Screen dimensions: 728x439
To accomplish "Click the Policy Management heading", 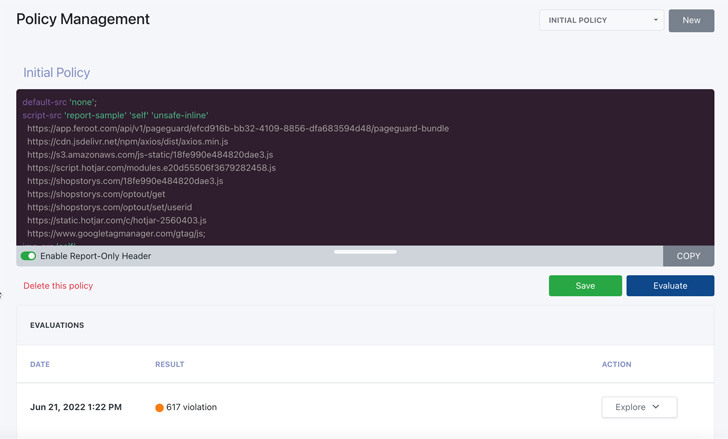I will pos(83,19).
